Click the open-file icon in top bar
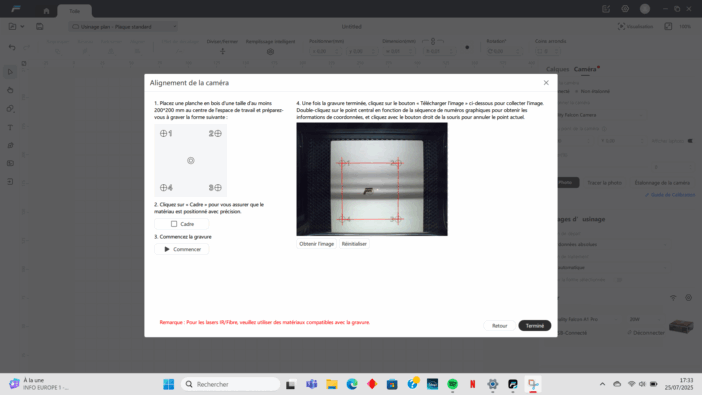702x395 pixels. click(x=13, y=26)
